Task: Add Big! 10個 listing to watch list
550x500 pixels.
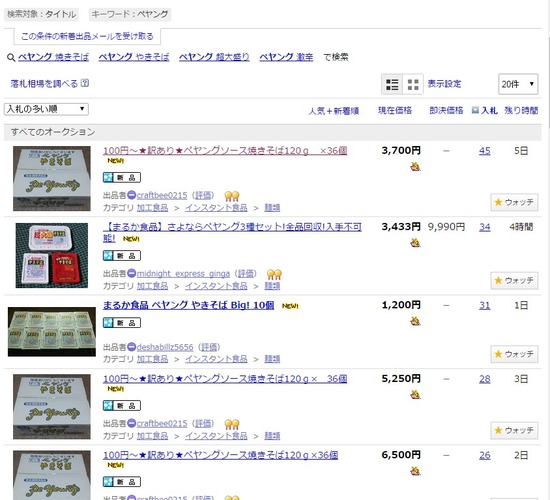Action: [514, 354]
